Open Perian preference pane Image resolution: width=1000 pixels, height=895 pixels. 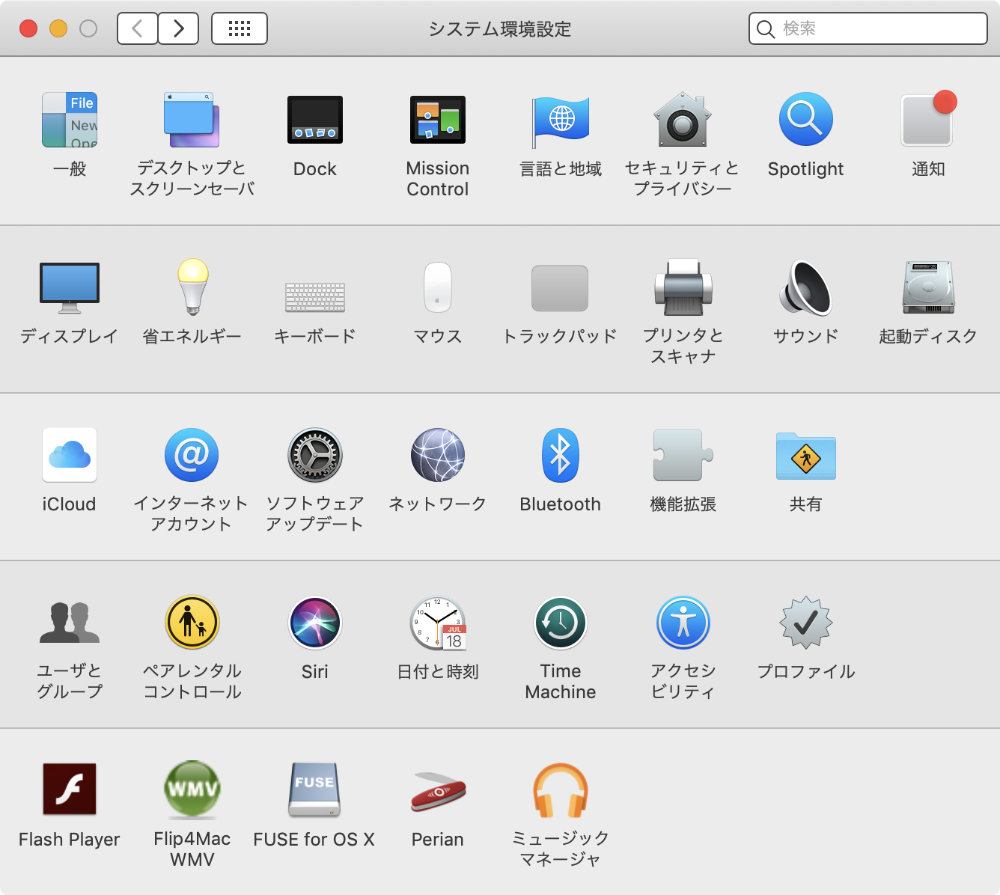pos(438,792)
